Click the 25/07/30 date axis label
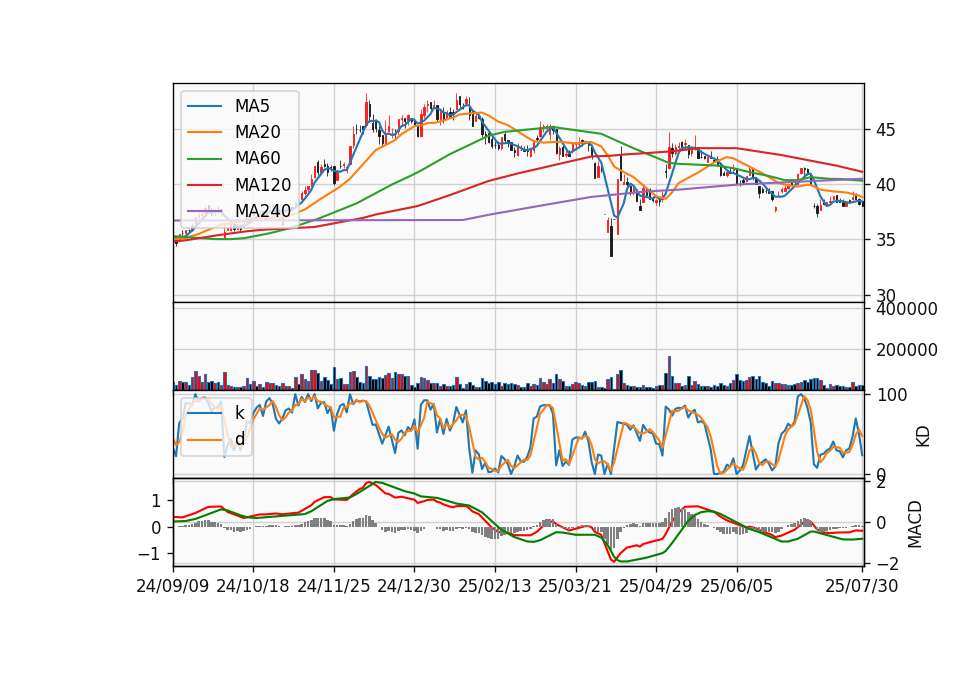Screen dimensions: 960x690 click(862, 586)
